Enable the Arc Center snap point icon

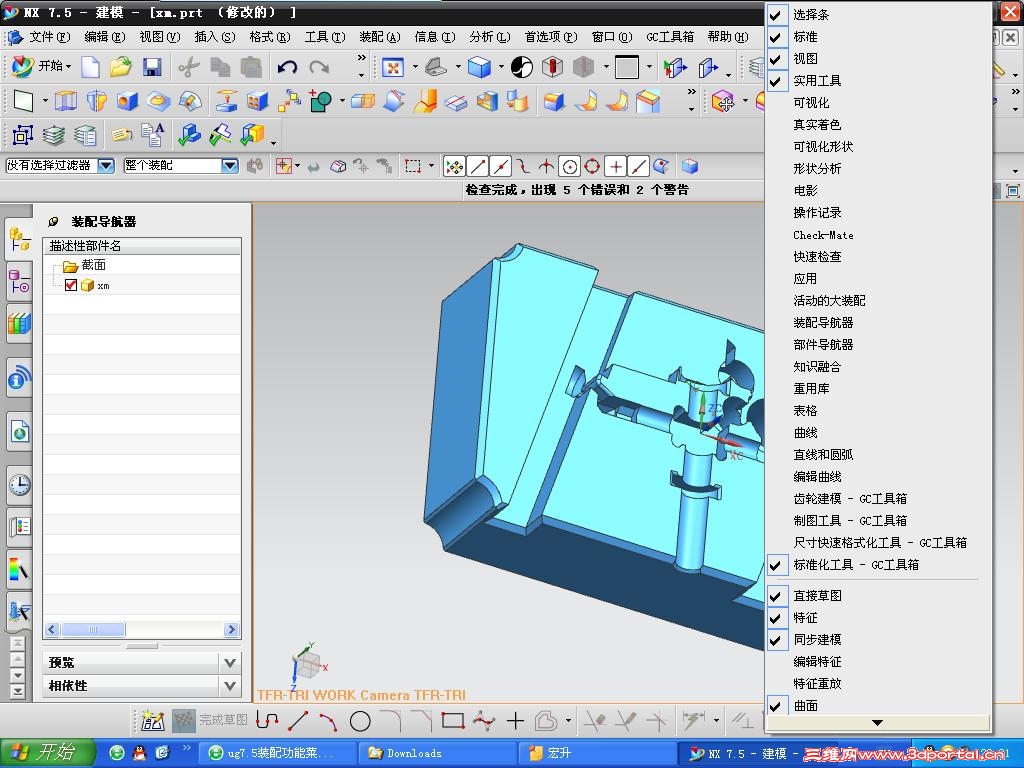tap(569, 167)
